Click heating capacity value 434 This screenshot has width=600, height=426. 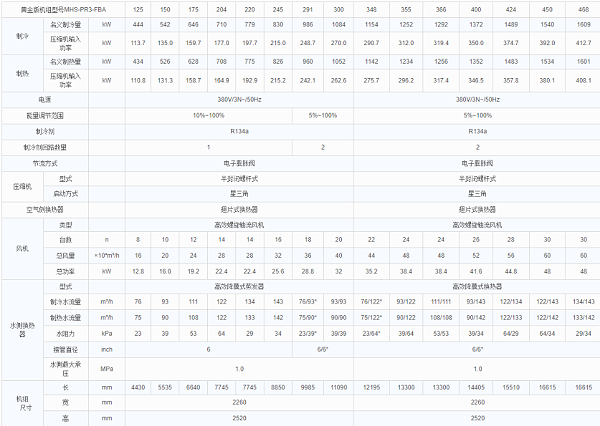(138, 62)
